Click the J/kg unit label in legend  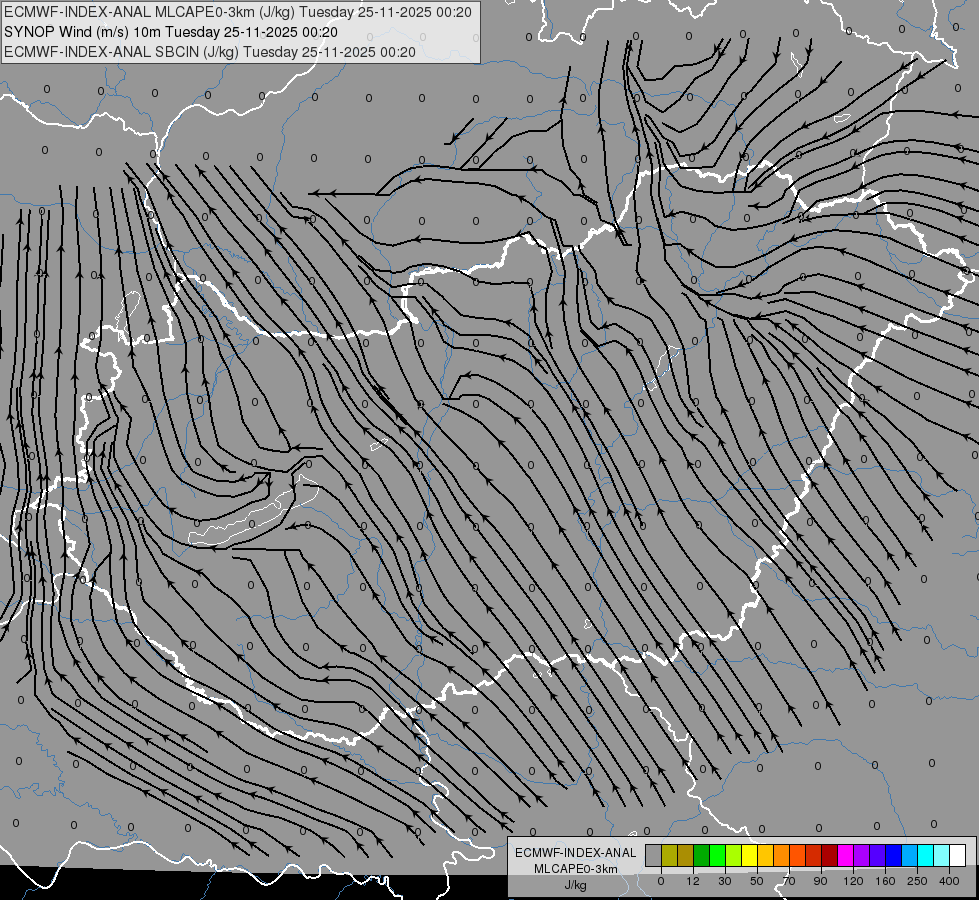click(x=576, y=886)
